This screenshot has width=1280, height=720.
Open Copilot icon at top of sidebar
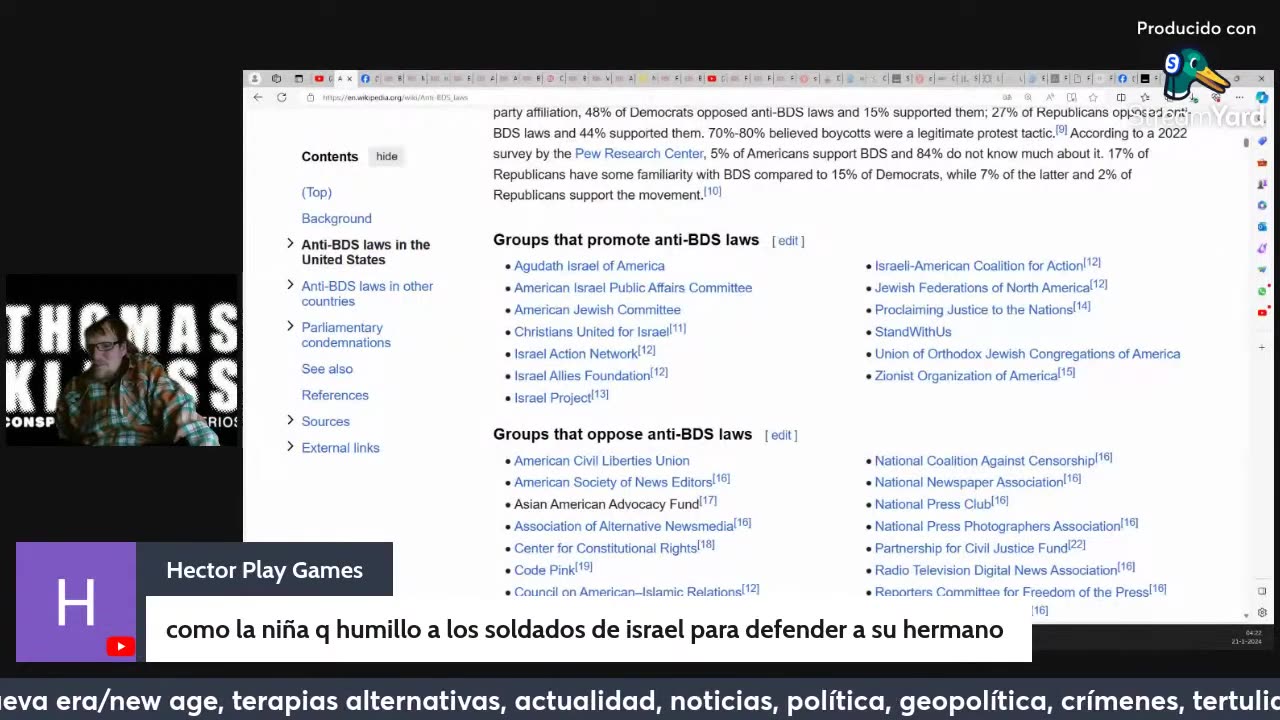coord(1262,97)
